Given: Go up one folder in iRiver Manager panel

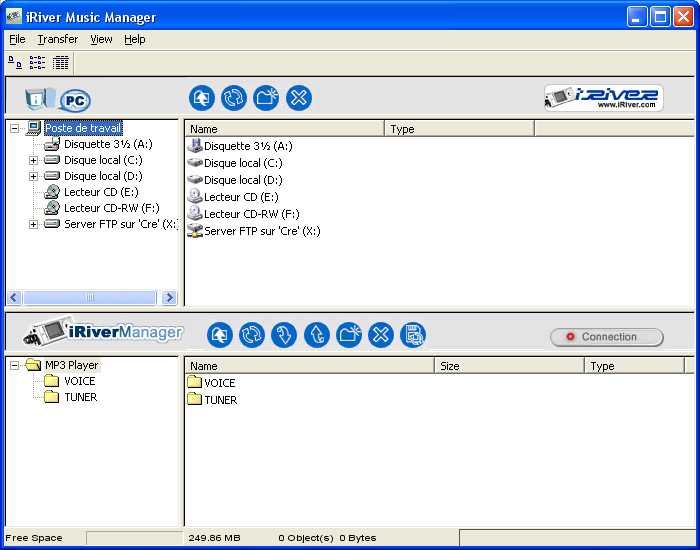Looking at the screenshot, I should tap(220, 335).
